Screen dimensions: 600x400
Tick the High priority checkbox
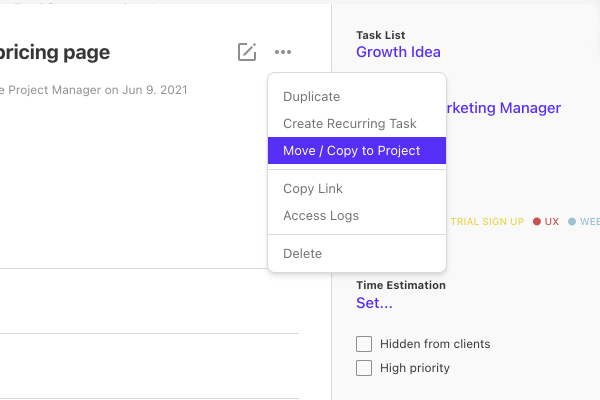tap(364, 368)
